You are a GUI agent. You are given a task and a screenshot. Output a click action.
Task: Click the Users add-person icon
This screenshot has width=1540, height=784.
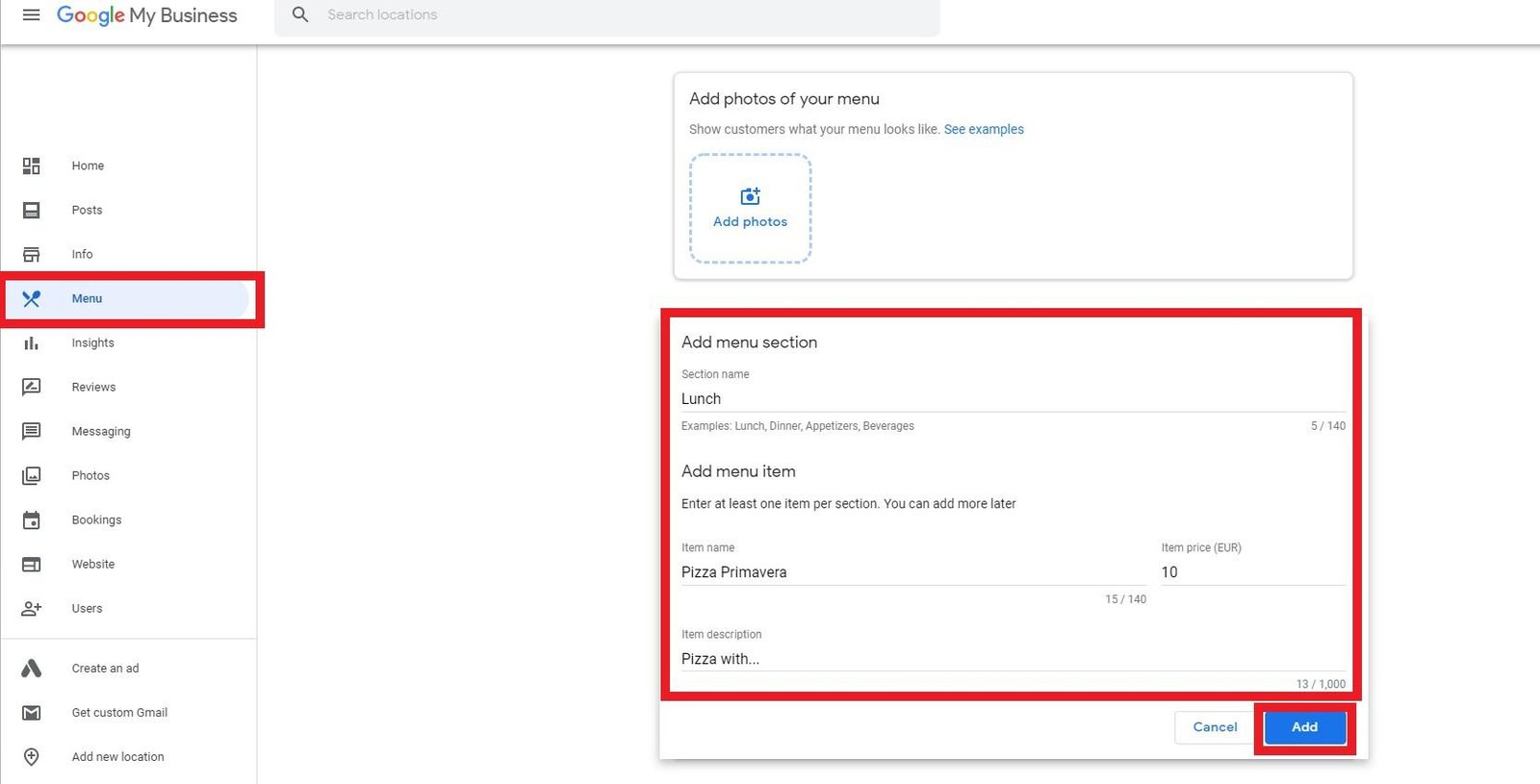[x=31, y=608]
